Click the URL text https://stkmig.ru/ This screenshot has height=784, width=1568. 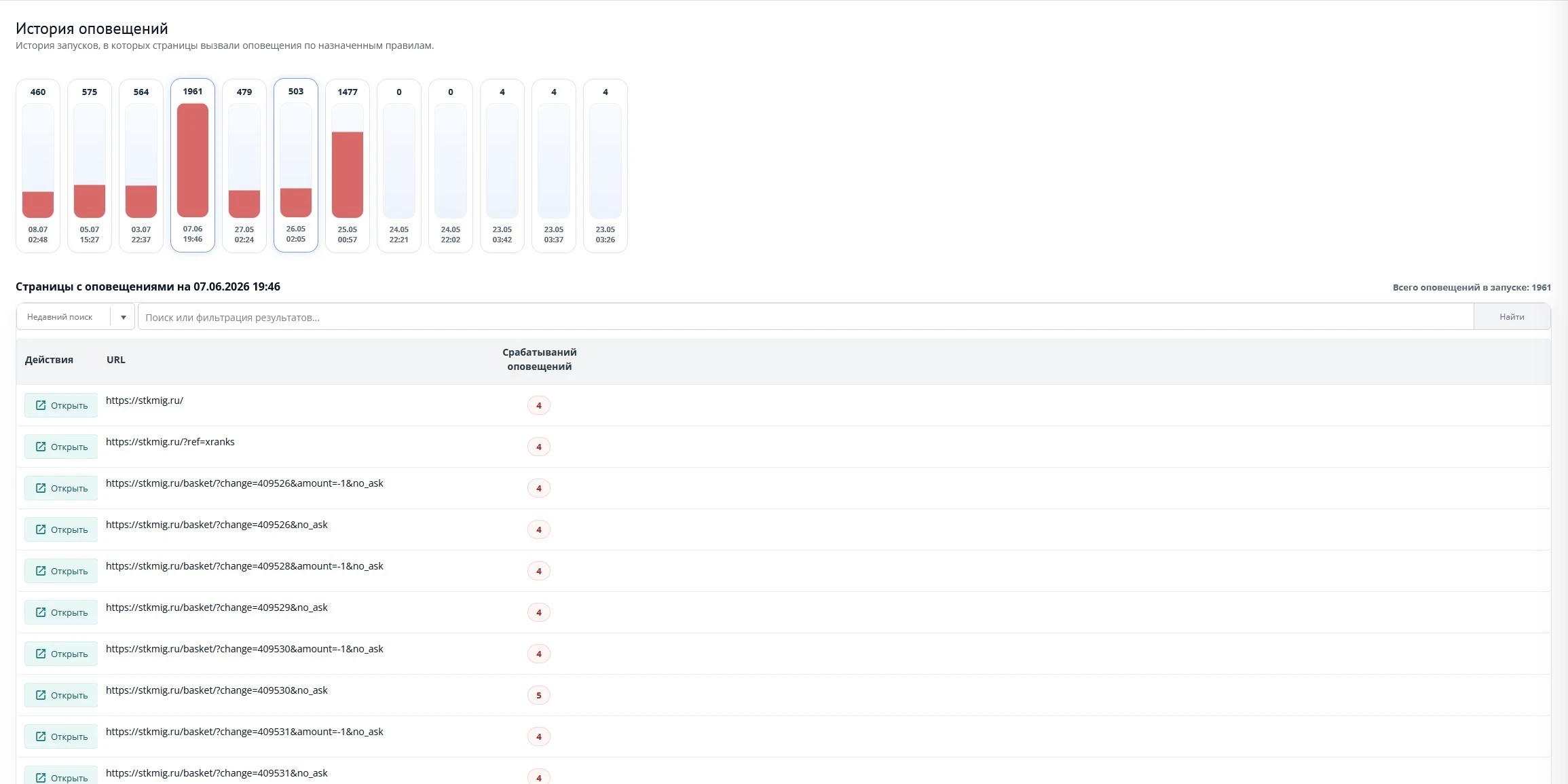[x=145, y=400]
